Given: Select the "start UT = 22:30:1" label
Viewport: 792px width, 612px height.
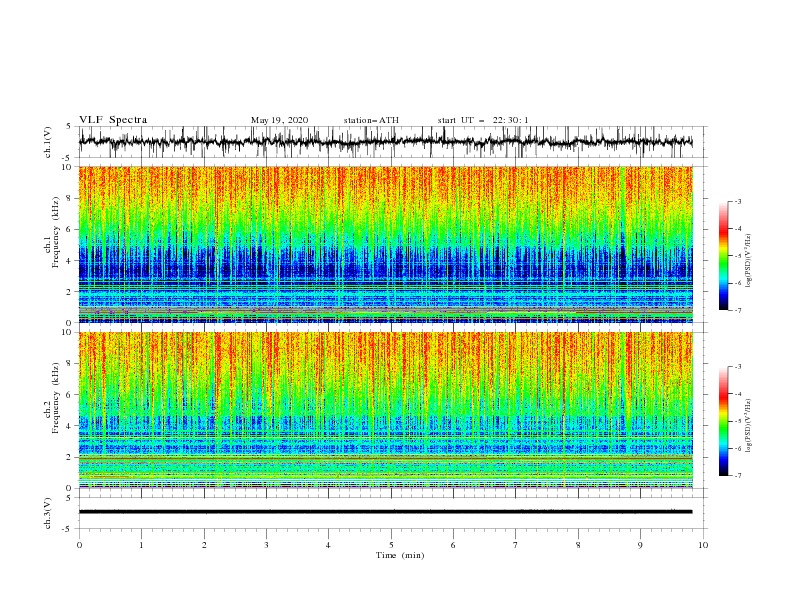Looking at the screenshot, I should [x=483, y=120].
